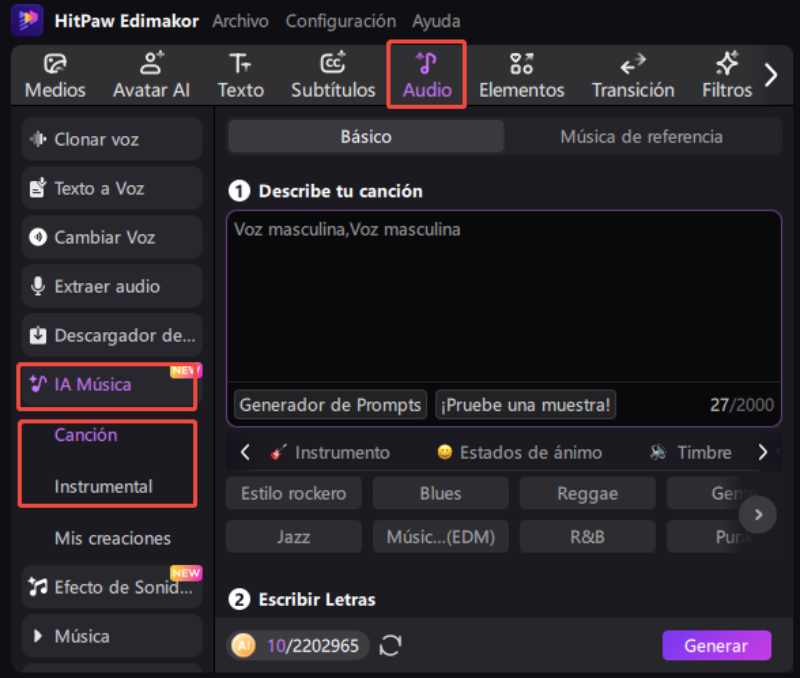
Task: Open the Archivo menu
Action: 240,21
